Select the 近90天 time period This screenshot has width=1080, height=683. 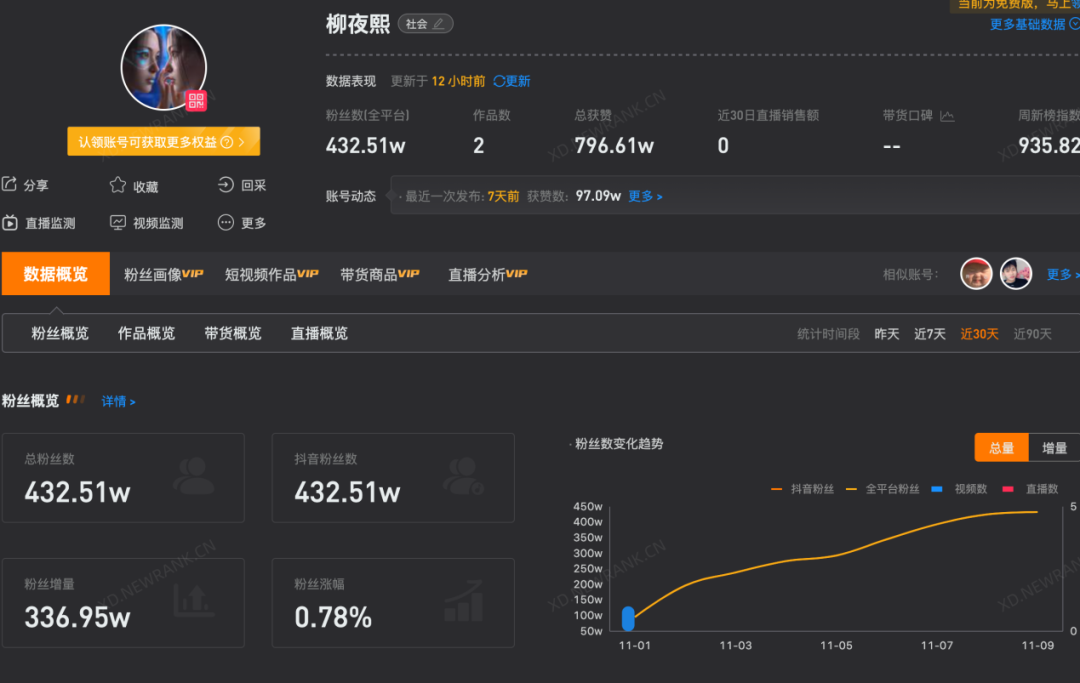[x=1032, y=334]
